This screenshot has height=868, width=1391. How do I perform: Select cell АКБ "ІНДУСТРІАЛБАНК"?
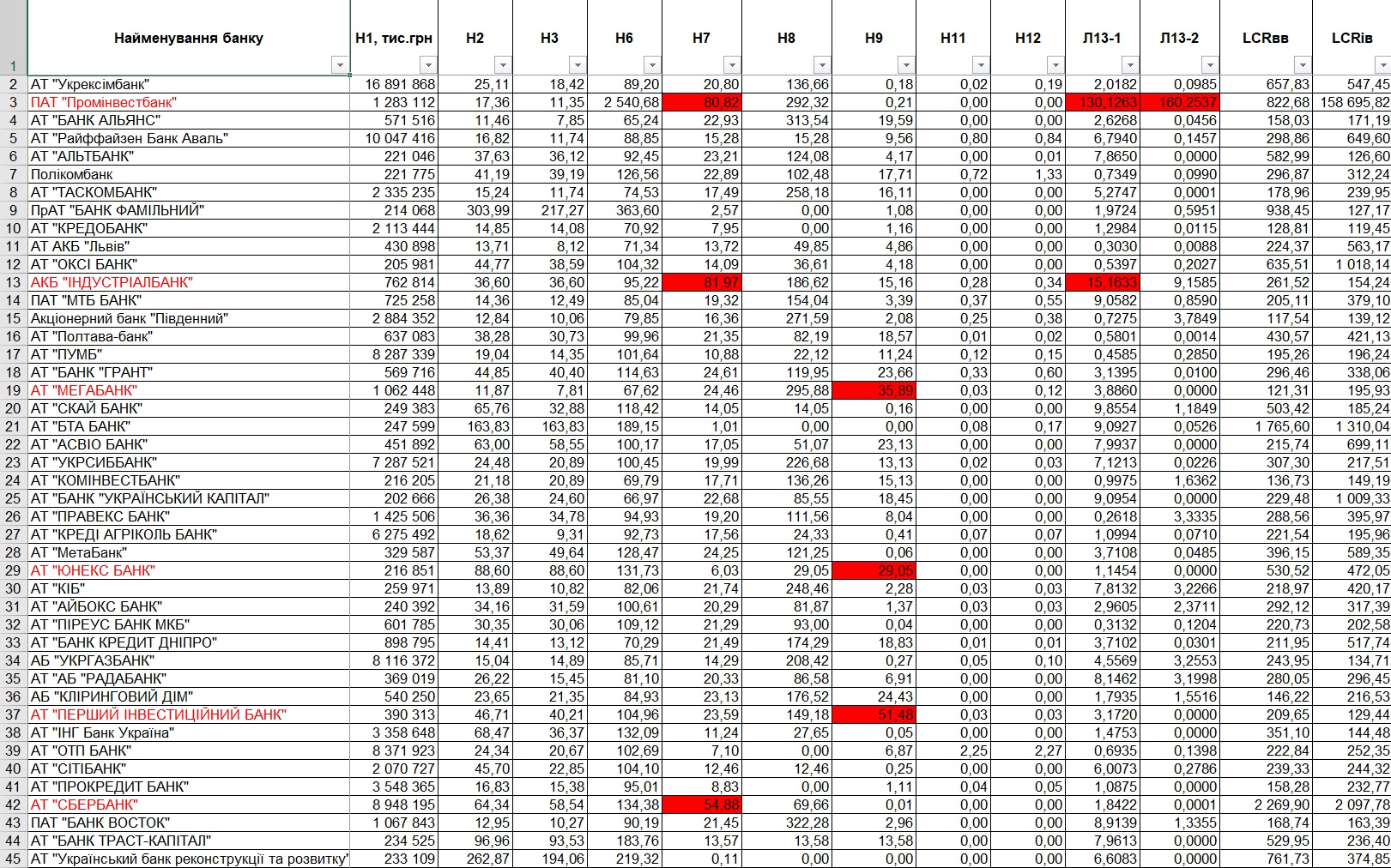[x=189, y=282]
